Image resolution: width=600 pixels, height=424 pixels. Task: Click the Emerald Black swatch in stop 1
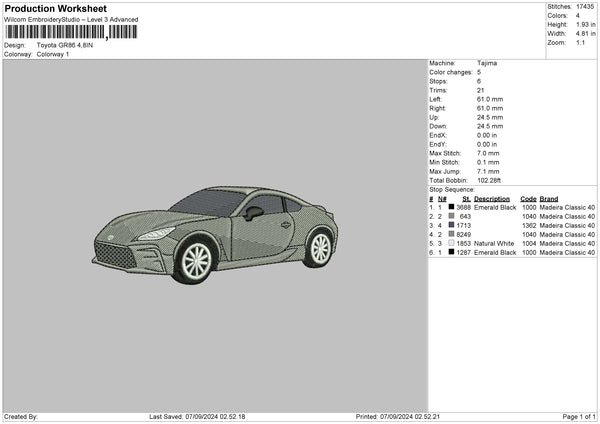(452, 207)
